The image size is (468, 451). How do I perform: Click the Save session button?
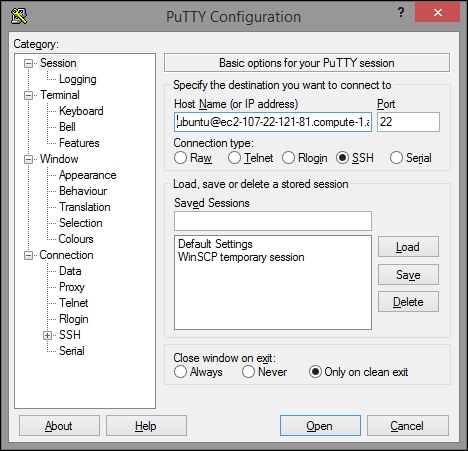click(408, 275)
